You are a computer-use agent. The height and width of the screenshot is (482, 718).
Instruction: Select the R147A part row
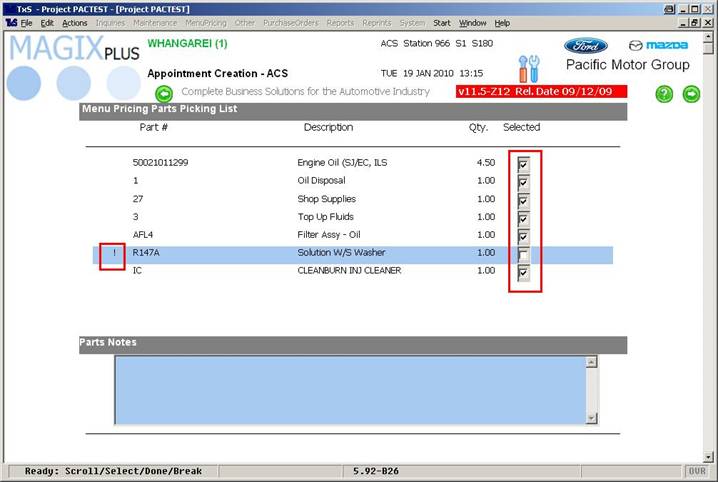pyautogui.click(x=300, y=254)
